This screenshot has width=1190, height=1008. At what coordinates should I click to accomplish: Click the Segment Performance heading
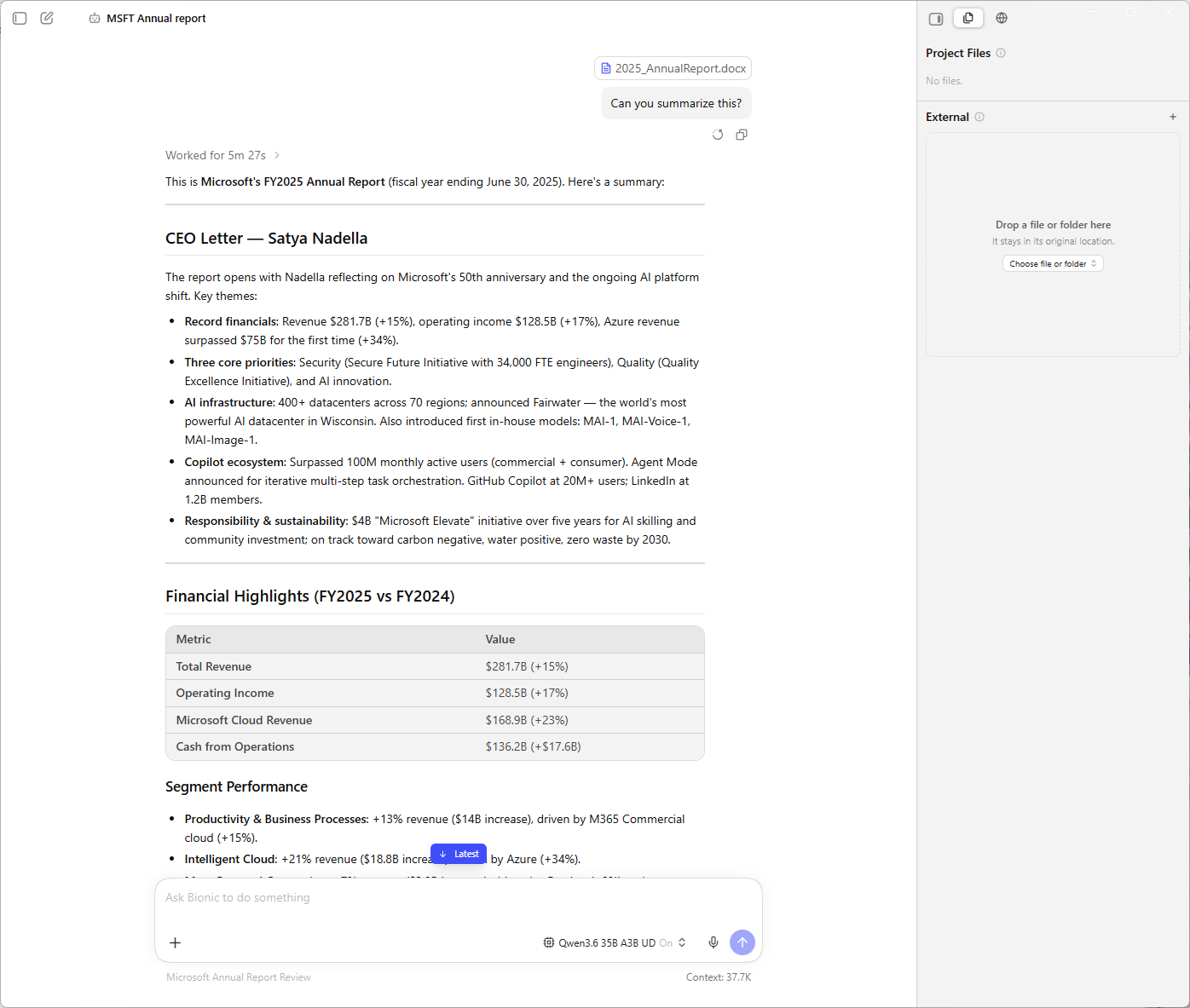pos(236,786)
